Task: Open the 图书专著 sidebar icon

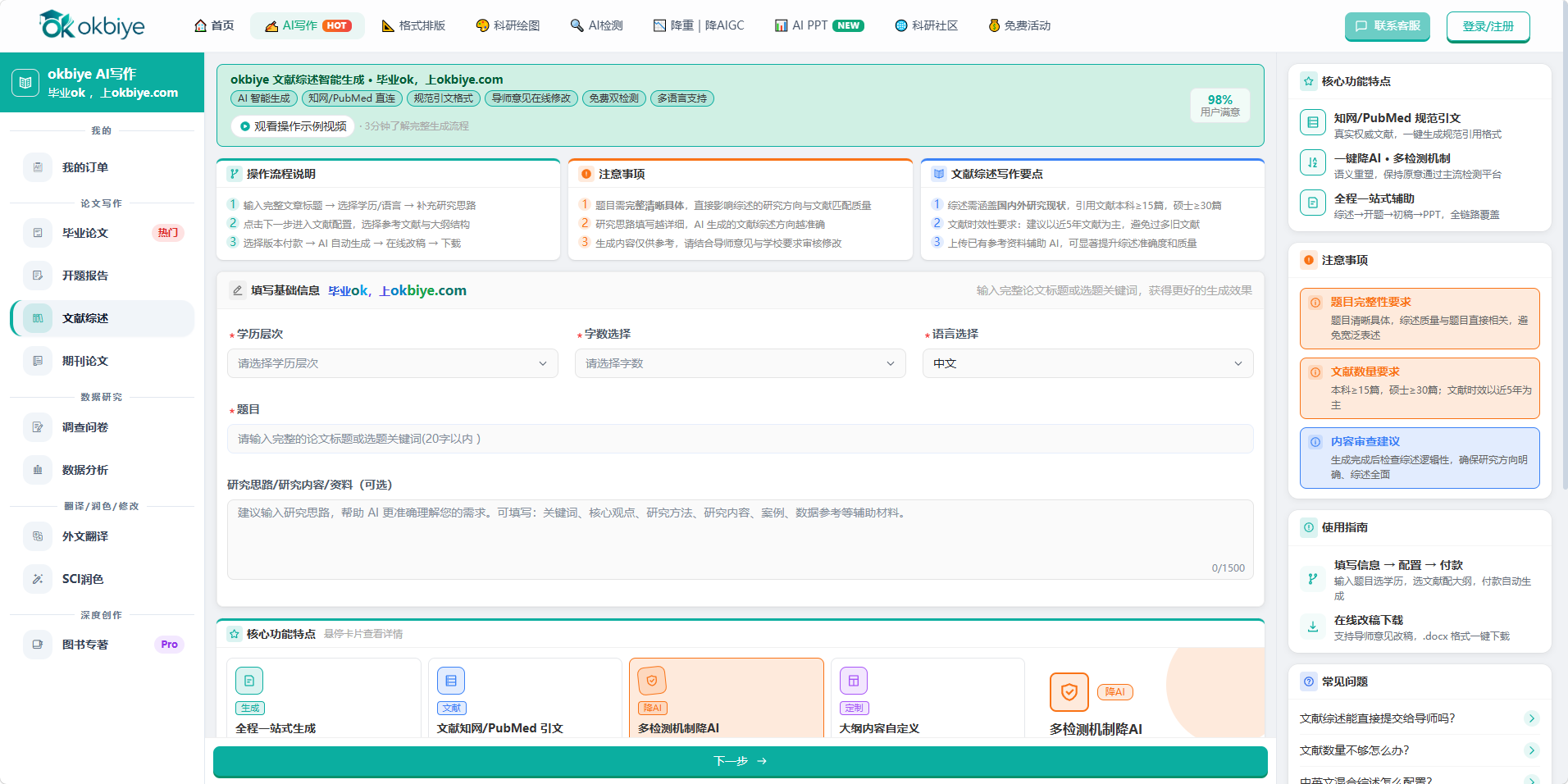Action: tap(38, 645)
